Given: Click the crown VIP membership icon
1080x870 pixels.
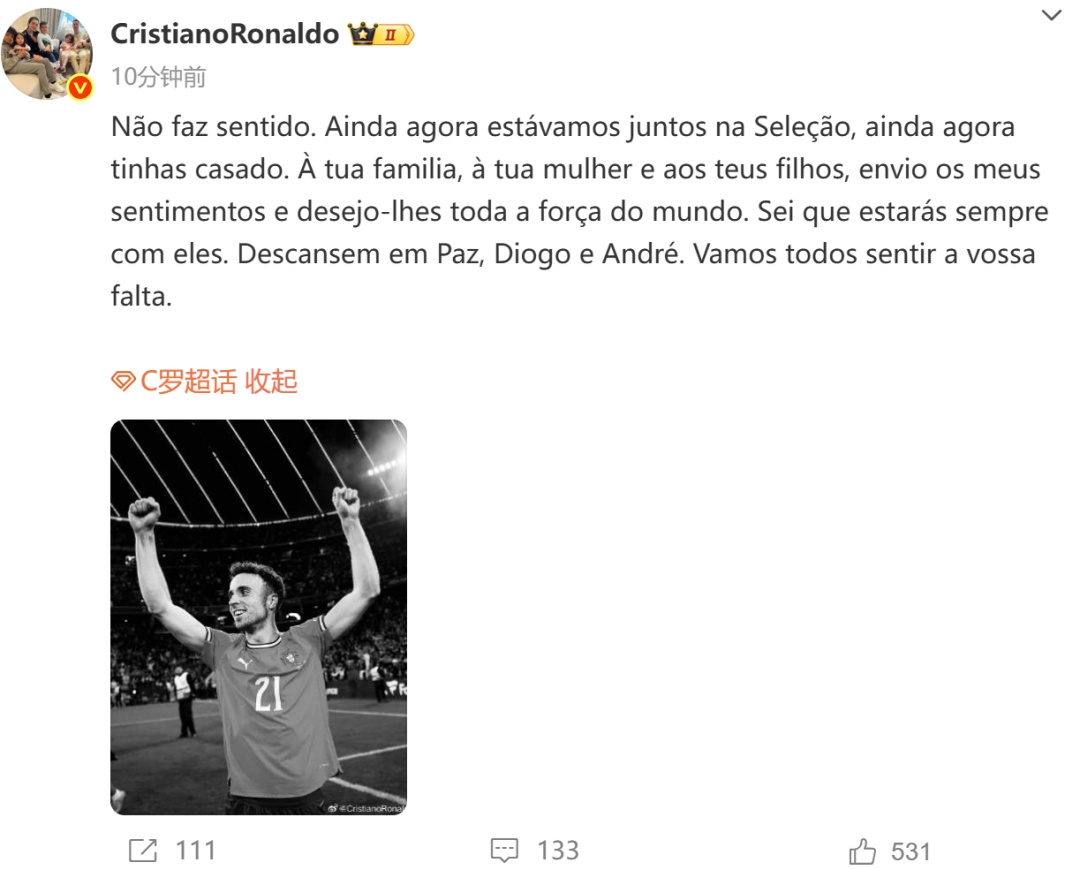Looking at the screenshot, I should [x=362, y=34].
